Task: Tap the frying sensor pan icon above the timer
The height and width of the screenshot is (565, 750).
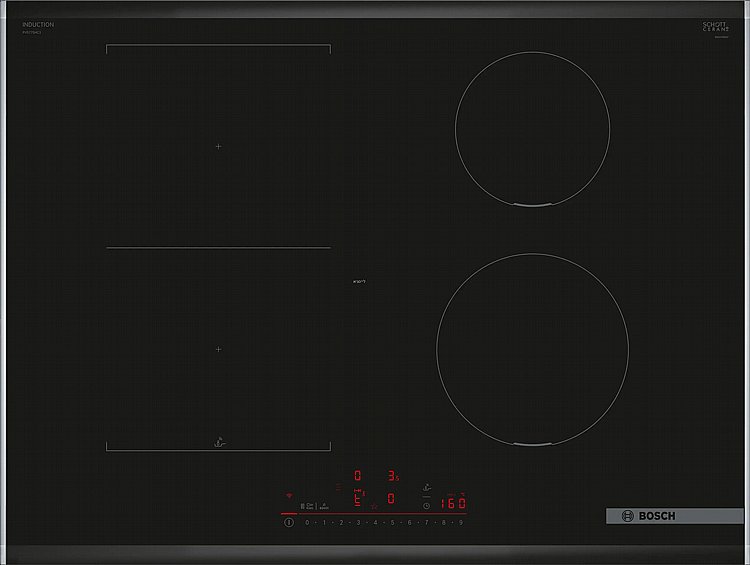Action: click(428, 486)
